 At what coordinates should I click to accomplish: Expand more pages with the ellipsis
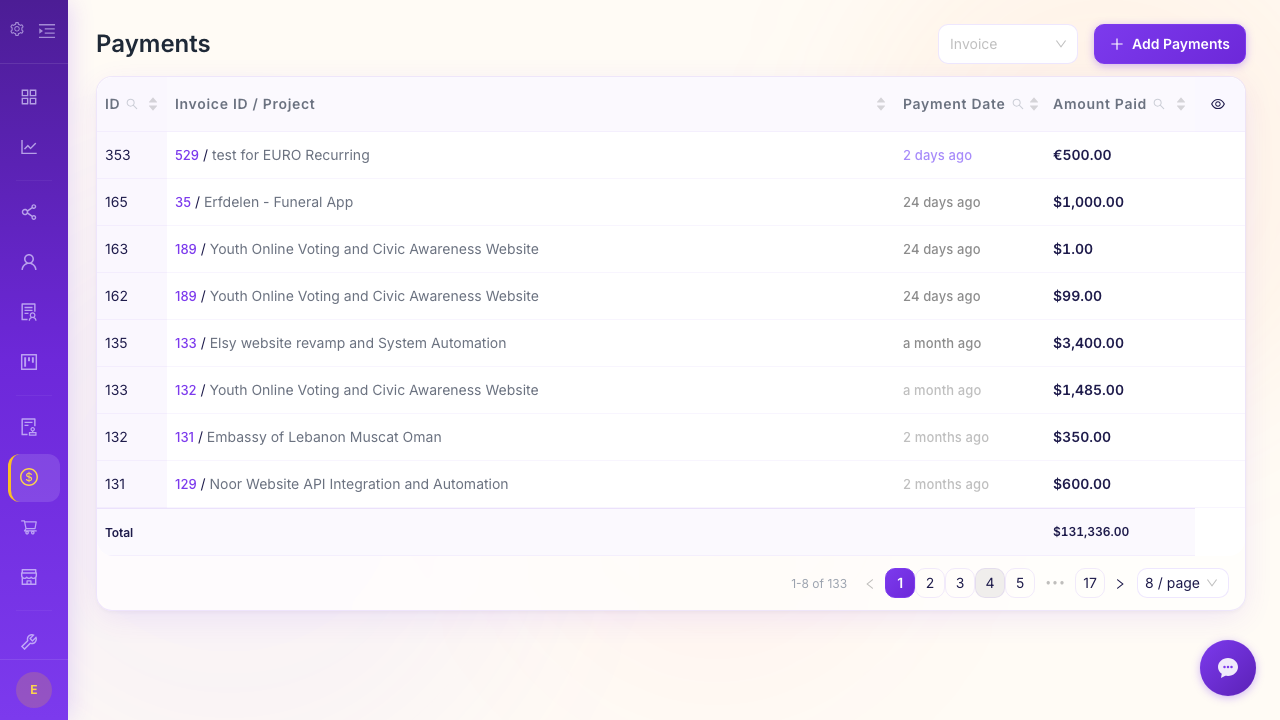(1055, 583)
